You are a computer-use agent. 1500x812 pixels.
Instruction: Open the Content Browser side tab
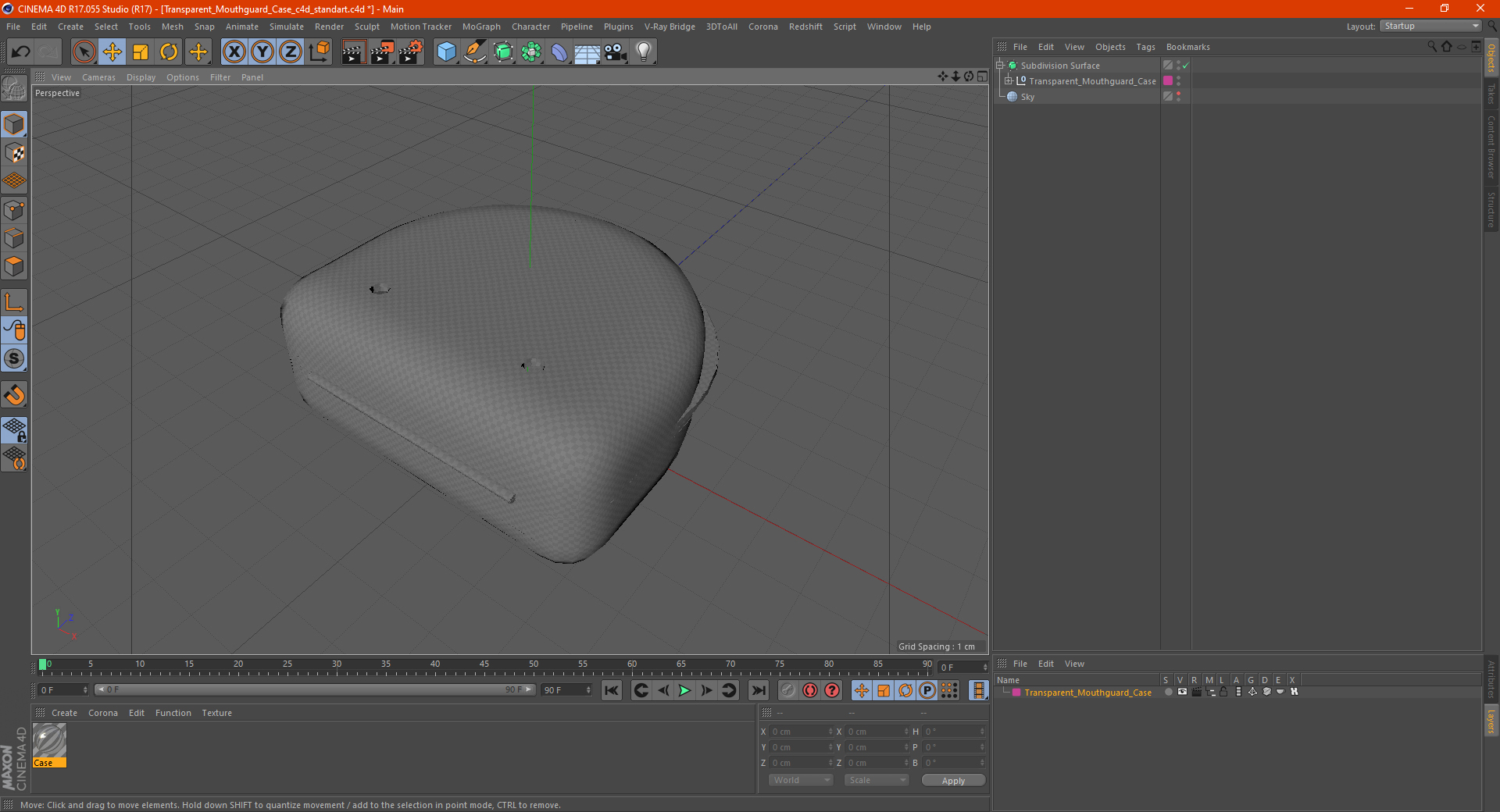point(1491,147)
